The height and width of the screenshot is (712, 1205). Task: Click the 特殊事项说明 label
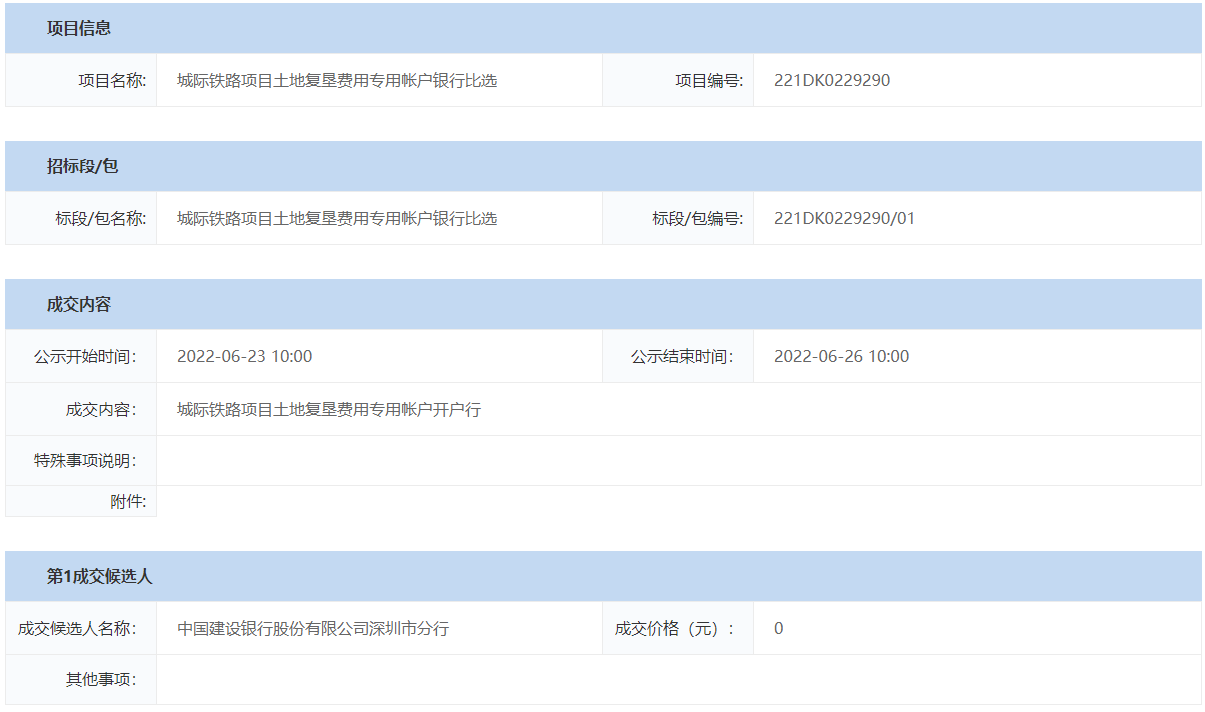(x=85, y=461)
